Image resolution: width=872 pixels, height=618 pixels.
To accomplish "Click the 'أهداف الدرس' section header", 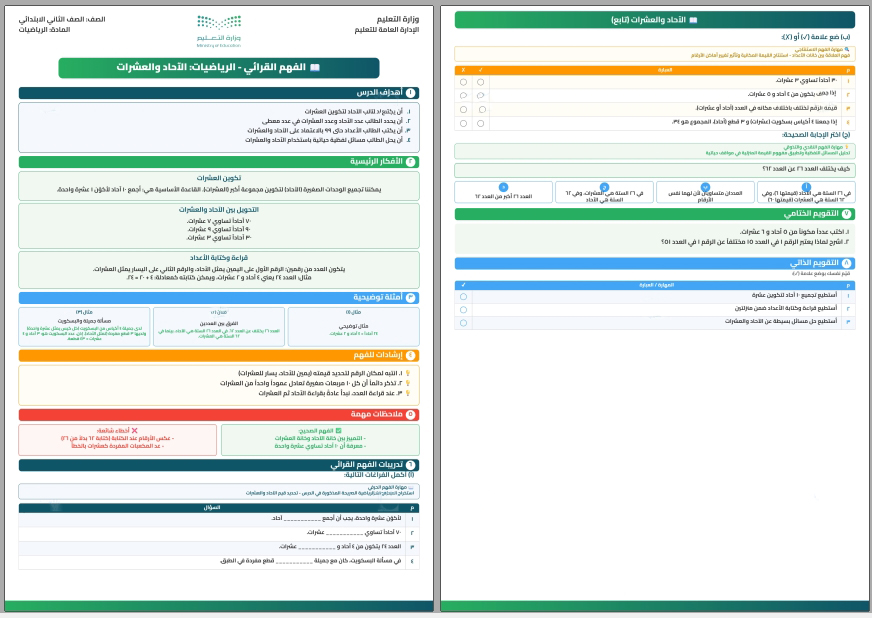I will click(219, 93).
